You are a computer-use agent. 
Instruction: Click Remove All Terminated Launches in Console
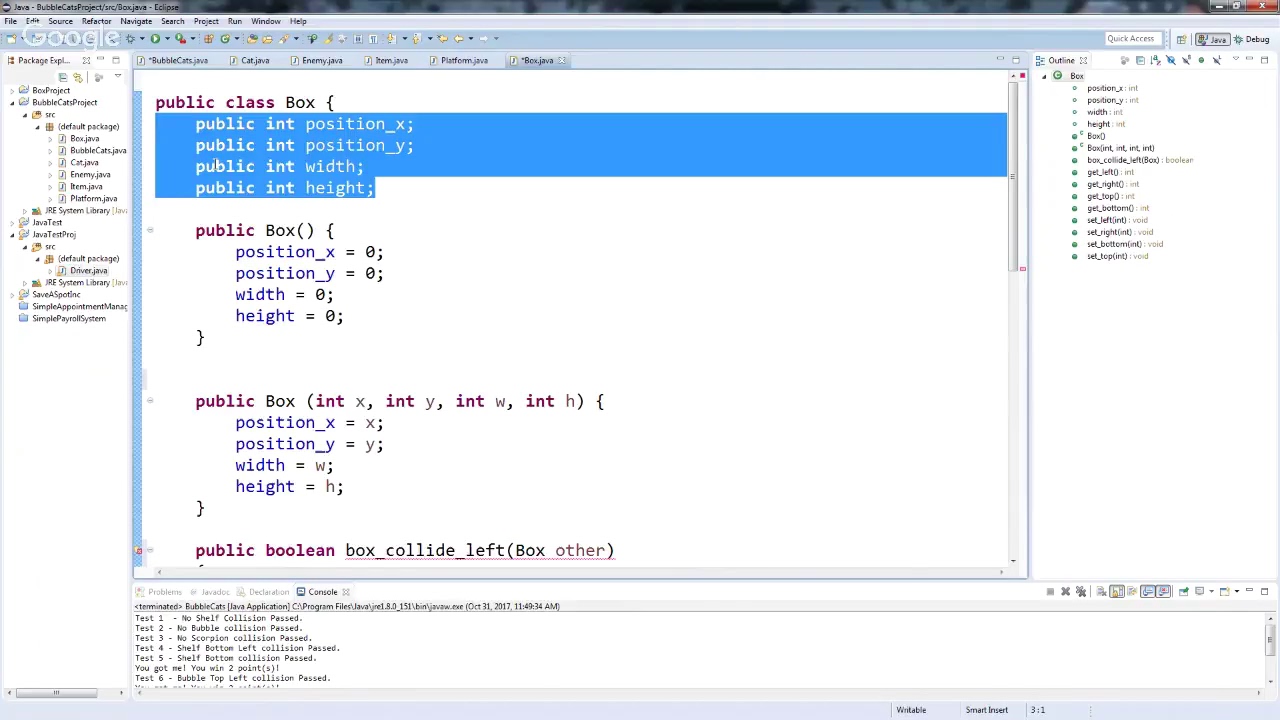(x=1081, y=591)
